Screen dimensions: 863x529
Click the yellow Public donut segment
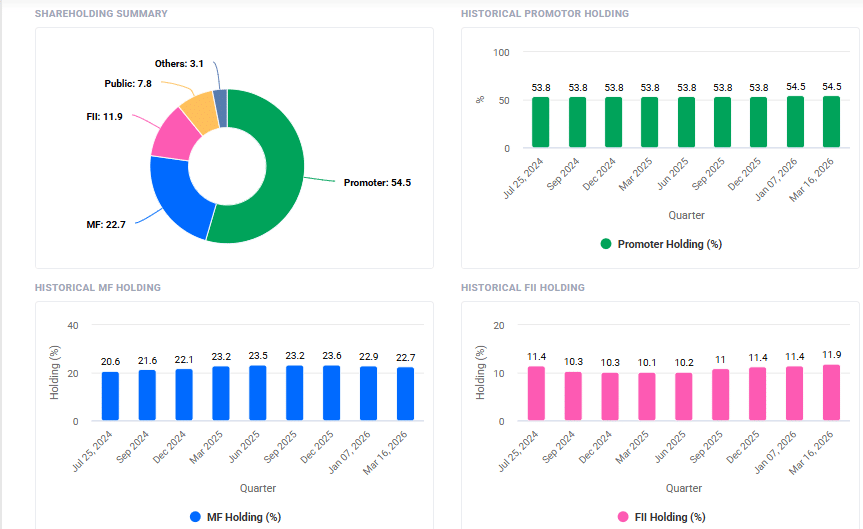(198, 111)
